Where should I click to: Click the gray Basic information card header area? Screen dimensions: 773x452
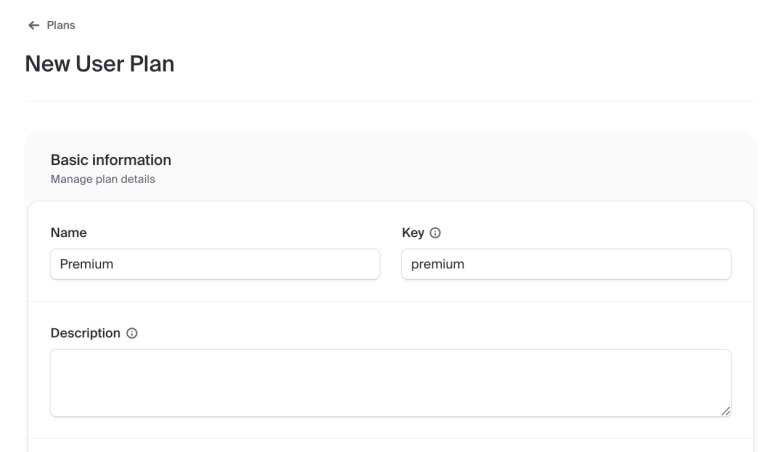coord(390,166)
